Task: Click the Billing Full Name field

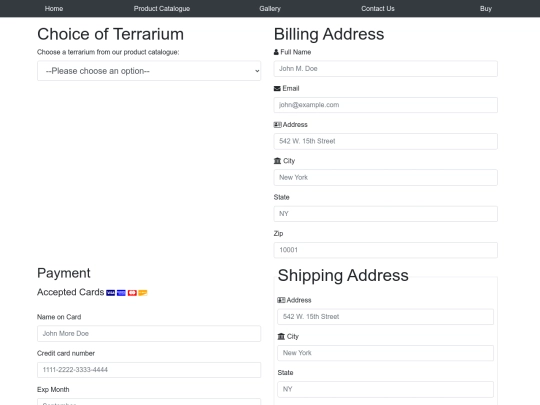Action: [x=385, y=69]
